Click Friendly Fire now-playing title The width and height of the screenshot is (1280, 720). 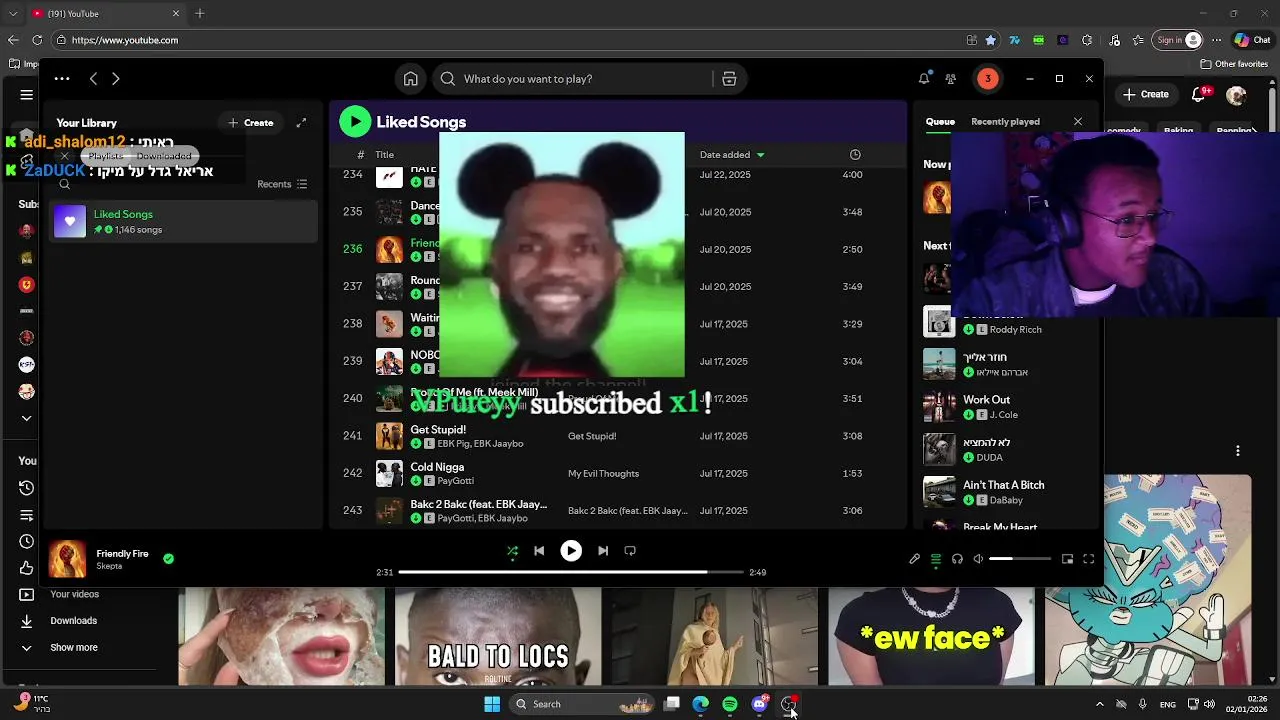point(122,554)
